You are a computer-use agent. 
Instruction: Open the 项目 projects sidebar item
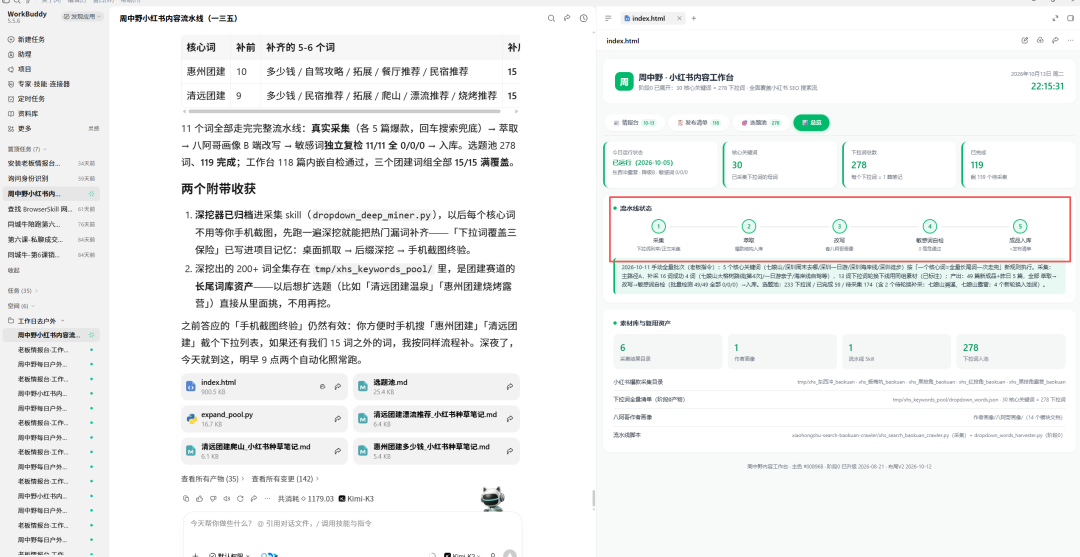[24, 69]
